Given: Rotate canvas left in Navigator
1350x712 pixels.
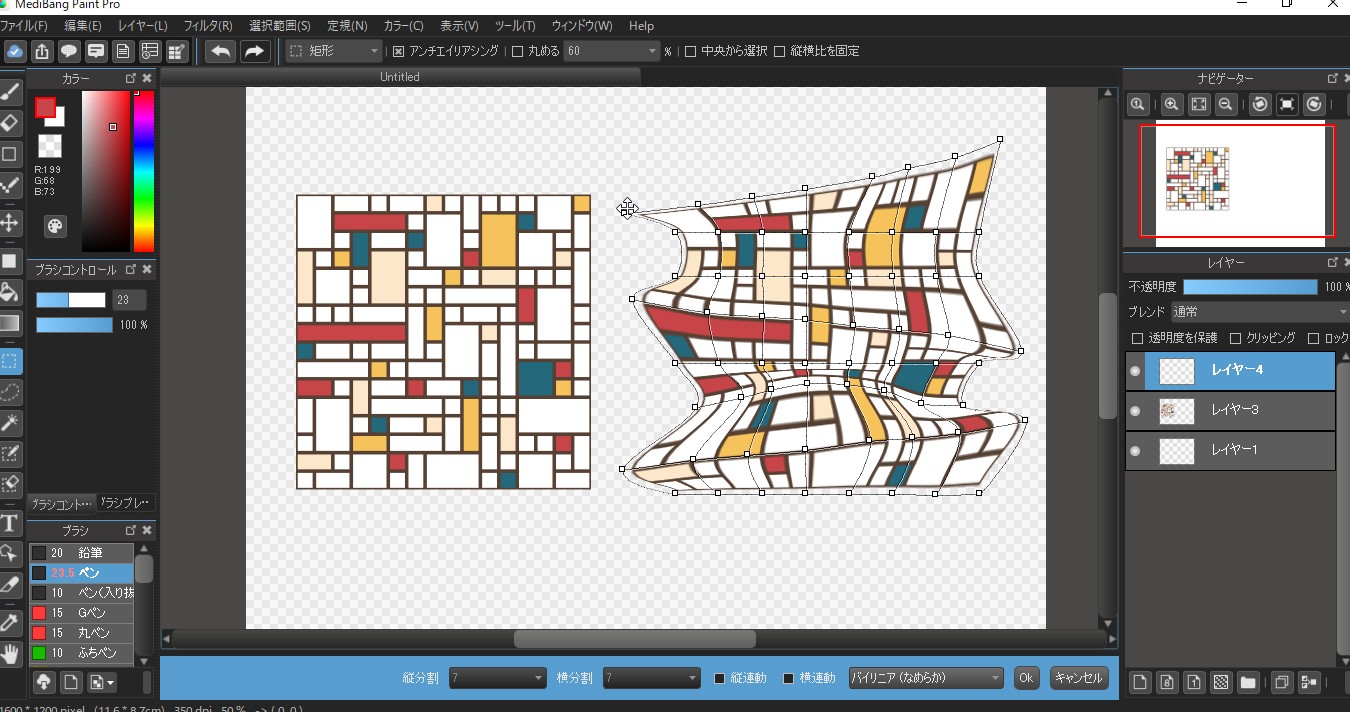Looking at the screenshot, I should point(1260,104).
